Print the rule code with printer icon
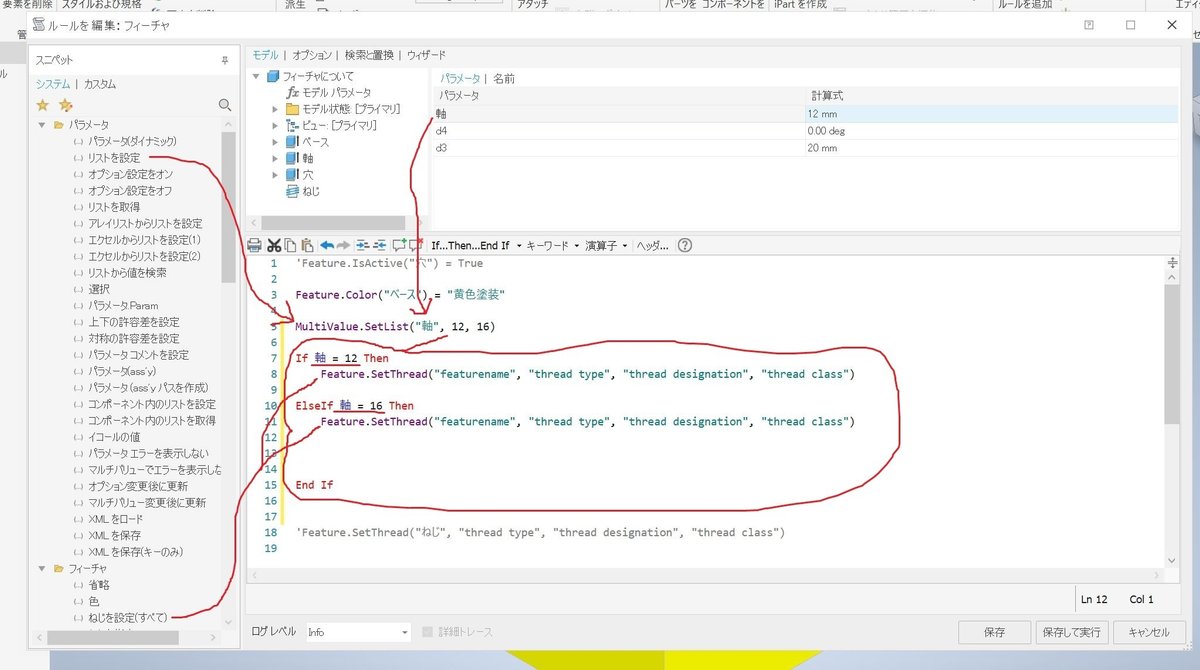 click(x=254, y=245)
